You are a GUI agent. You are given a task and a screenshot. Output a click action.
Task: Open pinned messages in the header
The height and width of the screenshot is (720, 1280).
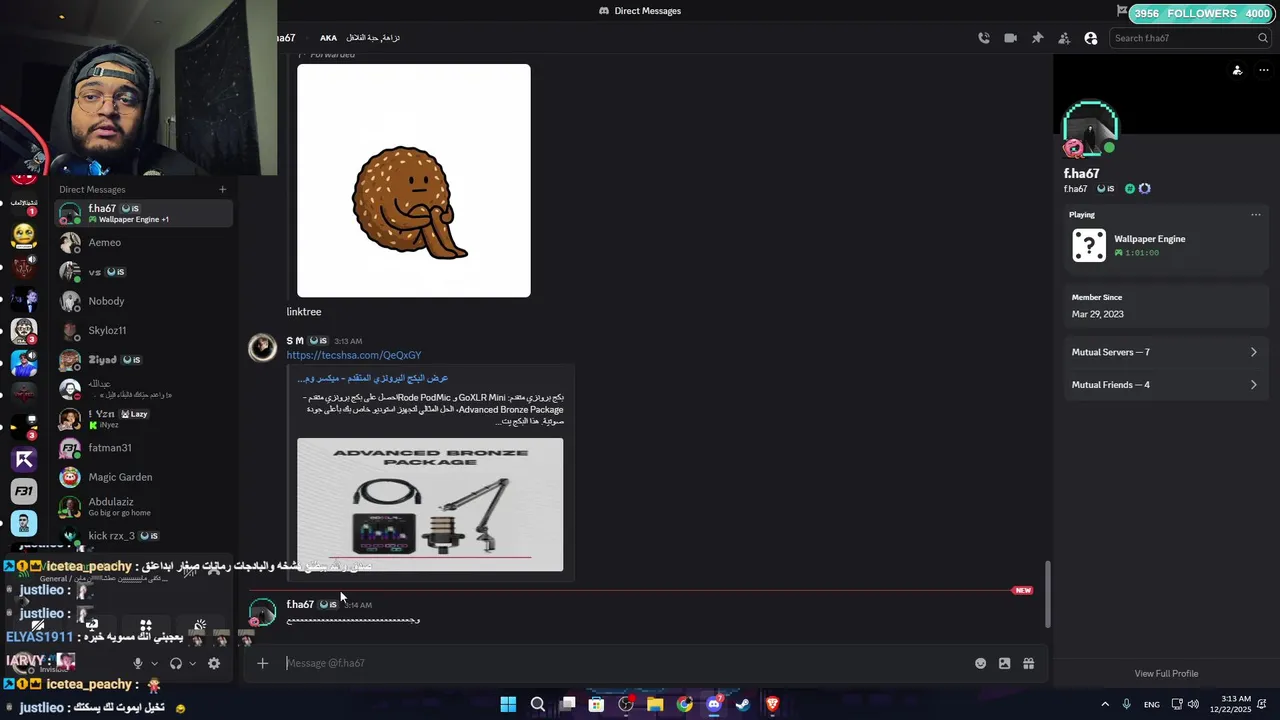point(1037,38)
